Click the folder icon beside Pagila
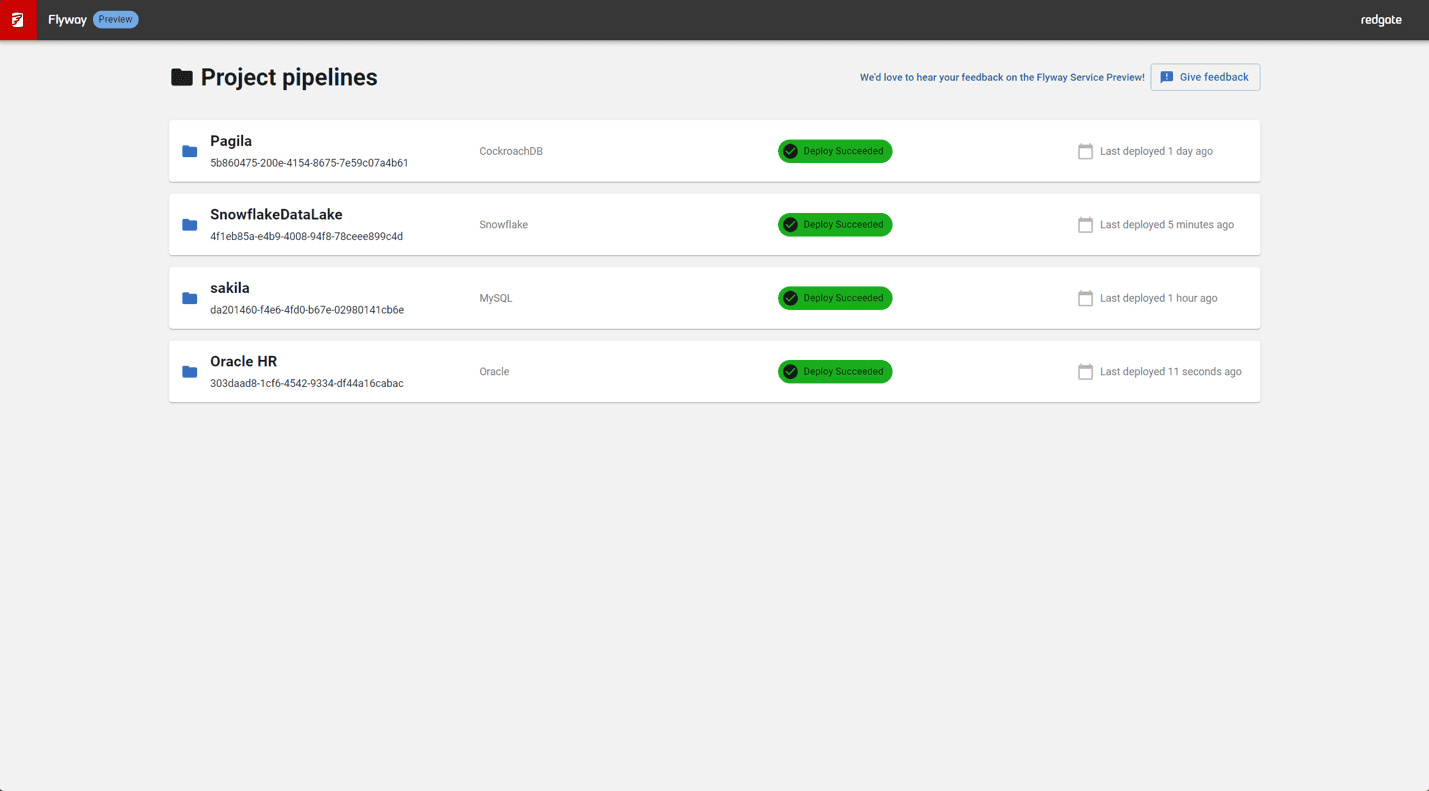This screenshot has height=791, width=1429. coord(189,152)
